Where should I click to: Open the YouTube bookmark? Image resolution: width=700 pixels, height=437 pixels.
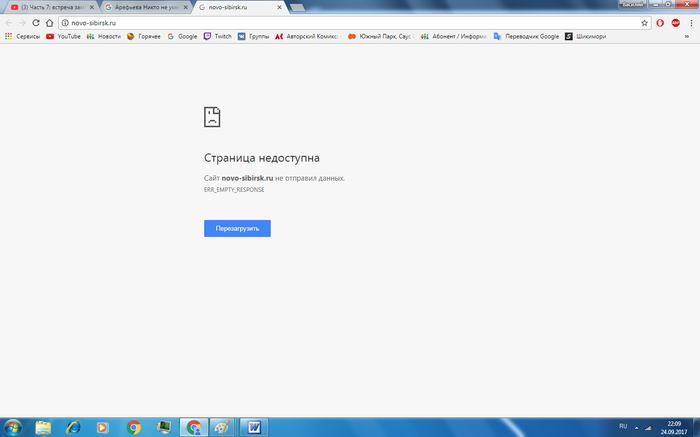click(x=63, y=36)
